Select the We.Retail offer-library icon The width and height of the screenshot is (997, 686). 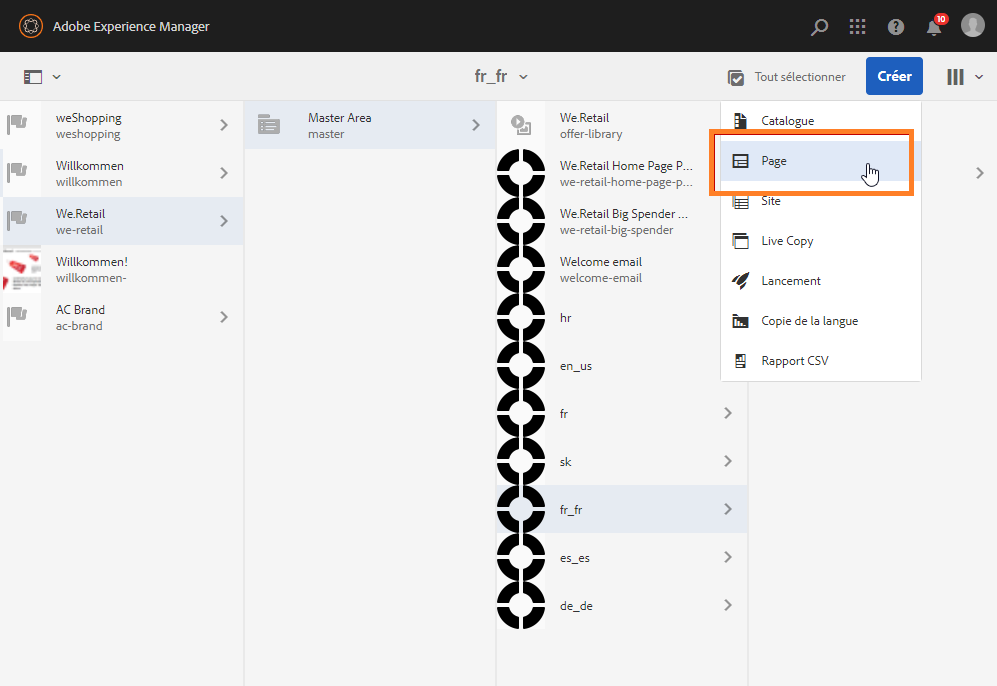click(x=521, y=125)
